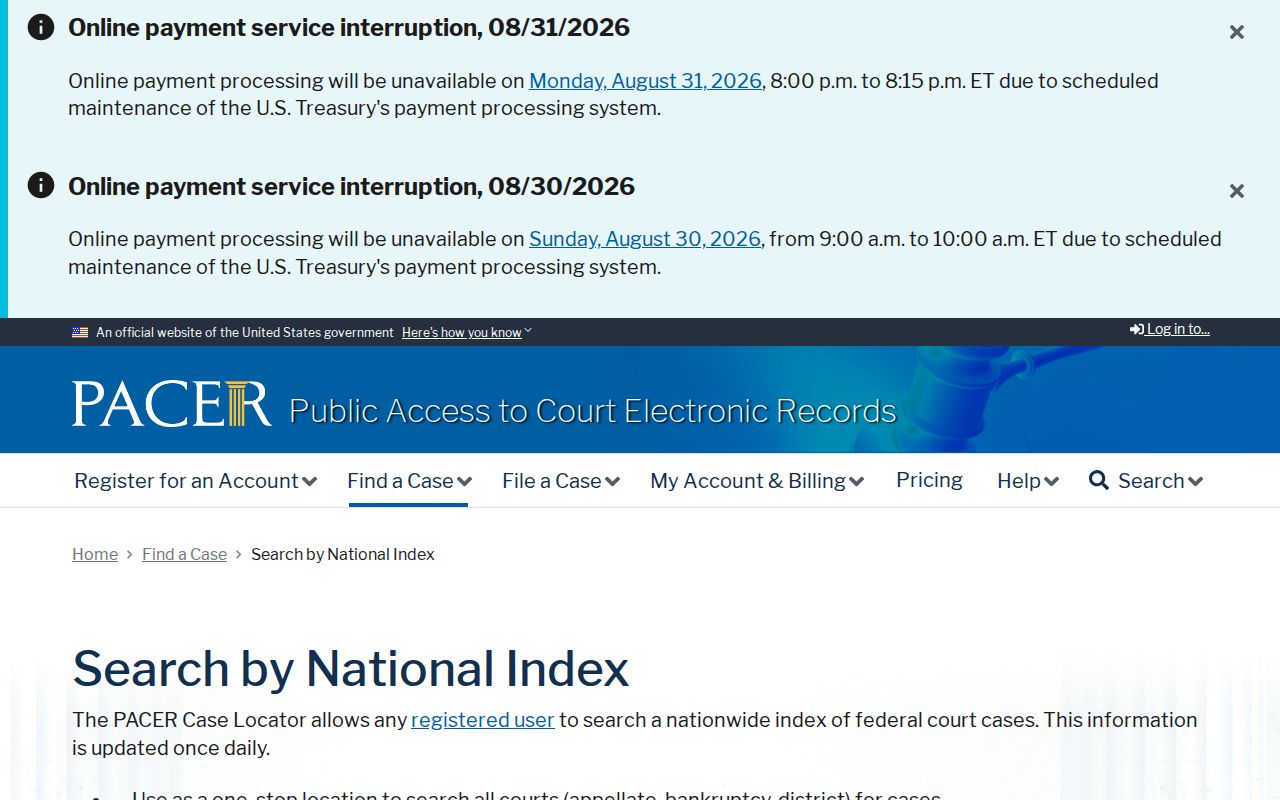Dismiss the 08/31/2026 payment interruption alert
Viewport: 1280px width, 800px height.
[1237, 32]
